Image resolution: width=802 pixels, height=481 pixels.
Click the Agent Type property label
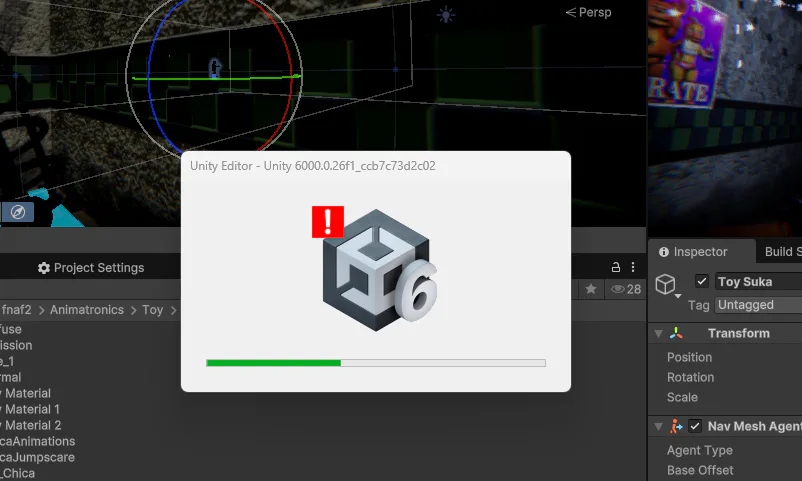click(x=699, y=450)
